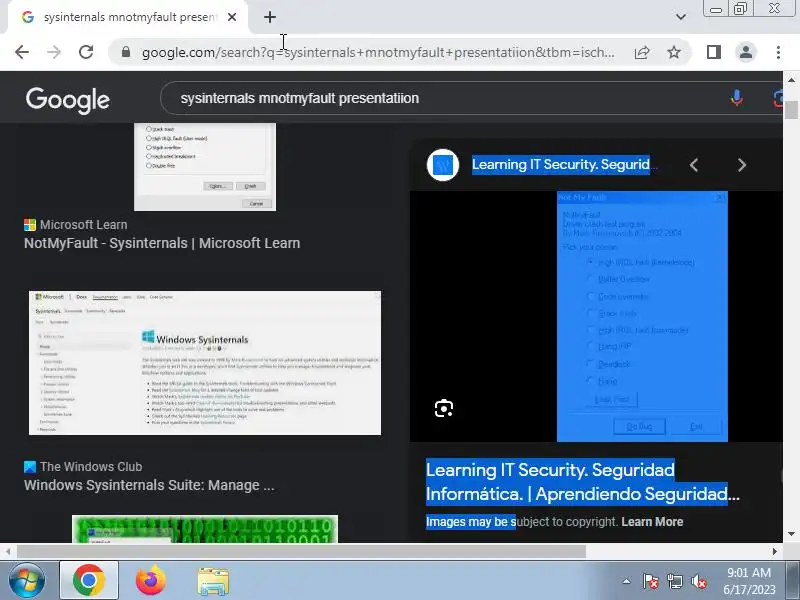This screenshot has width=800, height=600.
Task: Show the previous image in the preview panel
Action: tap(694, 165)
